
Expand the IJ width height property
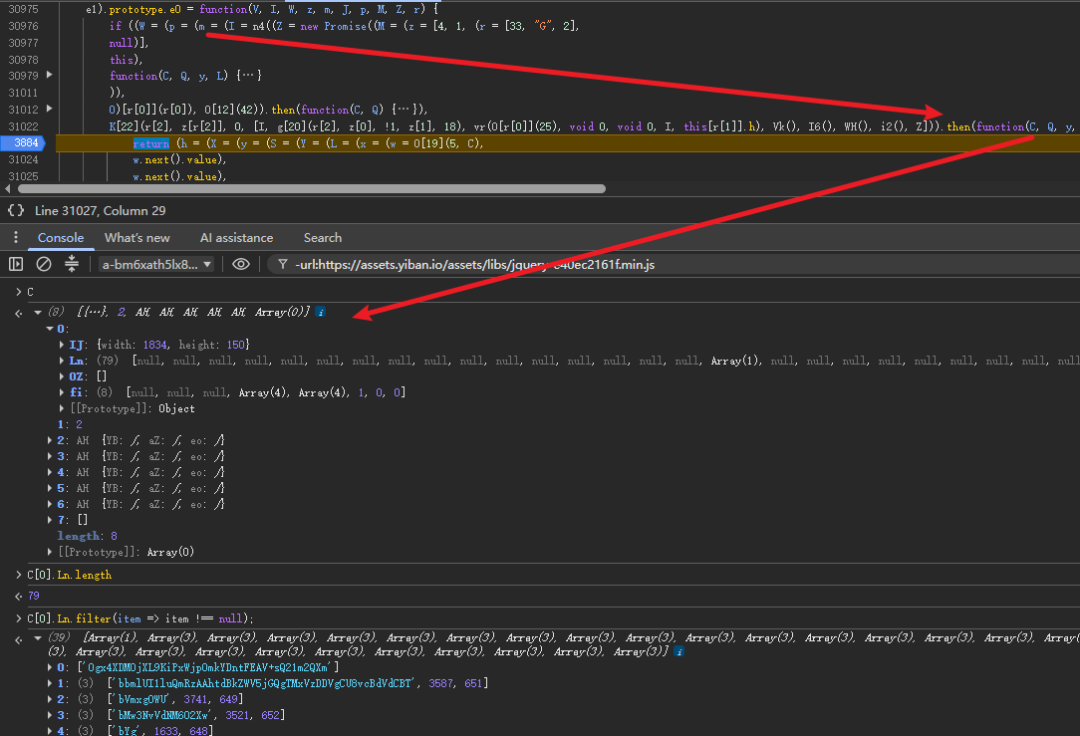point(62,344)
